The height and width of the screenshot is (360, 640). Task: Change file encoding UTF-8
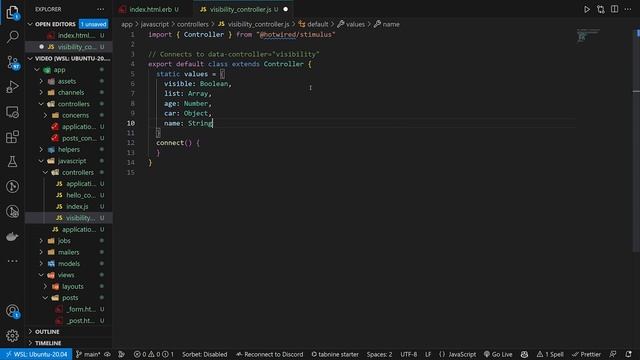(x=408, y=354)
